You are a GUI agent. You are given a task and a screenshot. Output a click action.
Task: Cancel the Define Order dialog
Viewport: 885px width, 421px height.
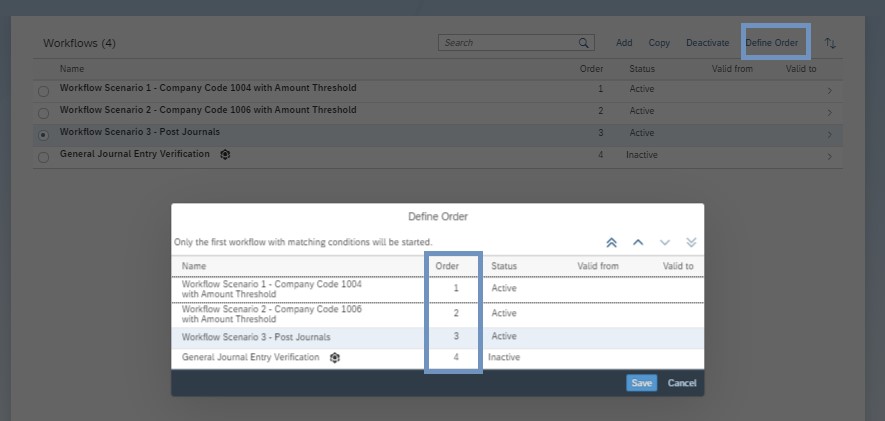pos(682,383)
